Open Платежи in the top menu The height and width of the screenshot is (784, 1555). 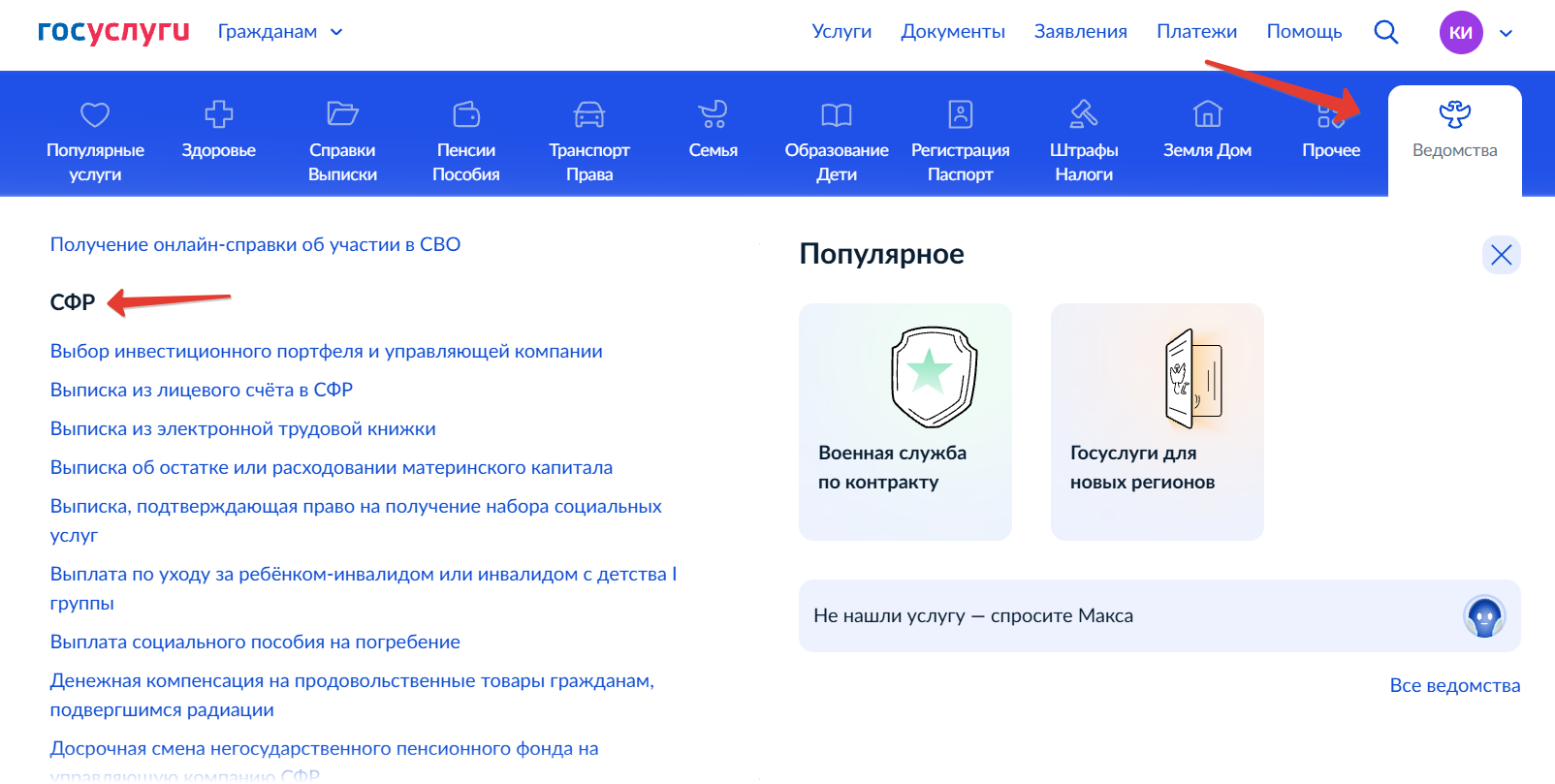pyautogui.click(x=1196, y=32)
